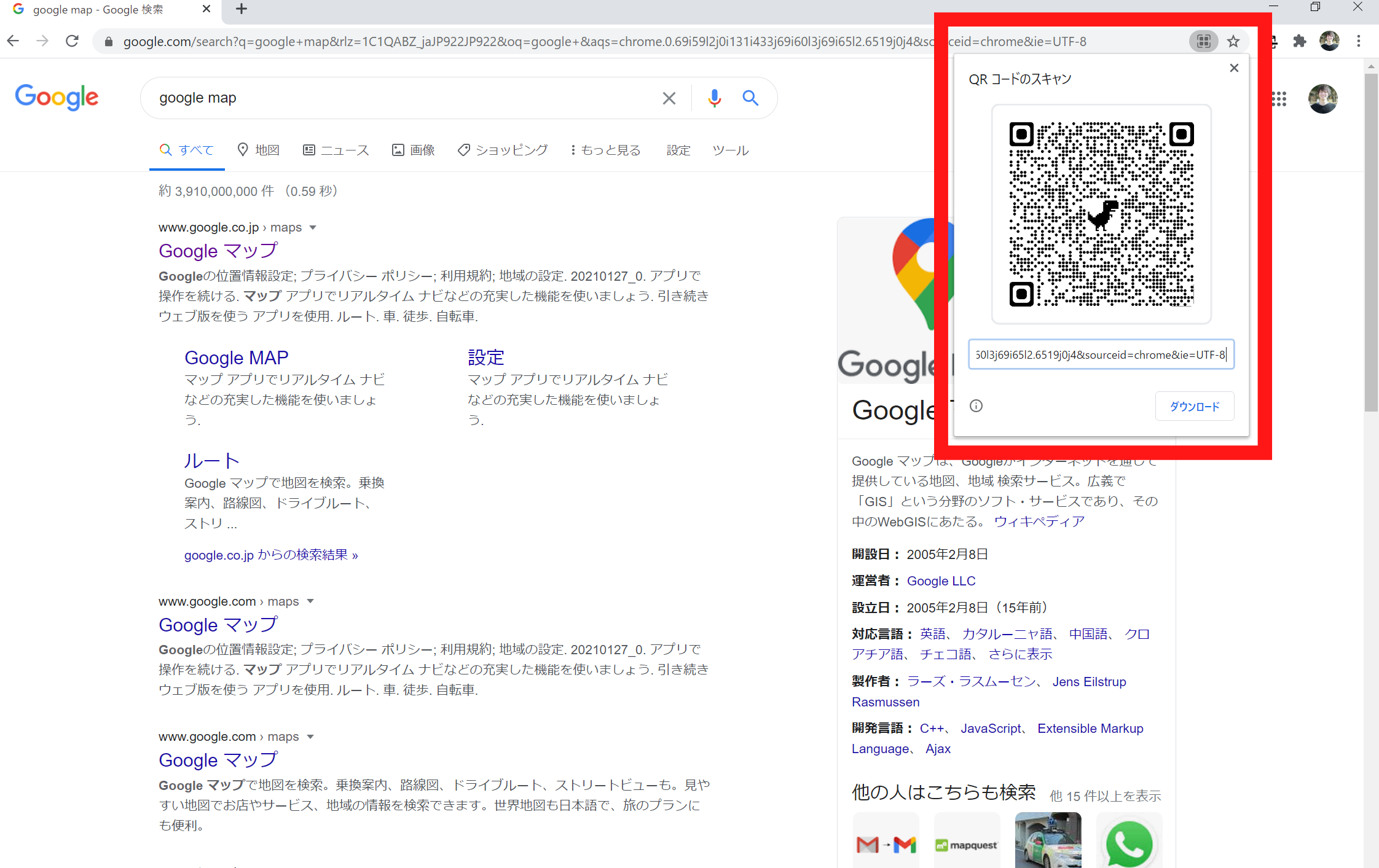Open the Street View car thumbnail

tap(1048, 840)
